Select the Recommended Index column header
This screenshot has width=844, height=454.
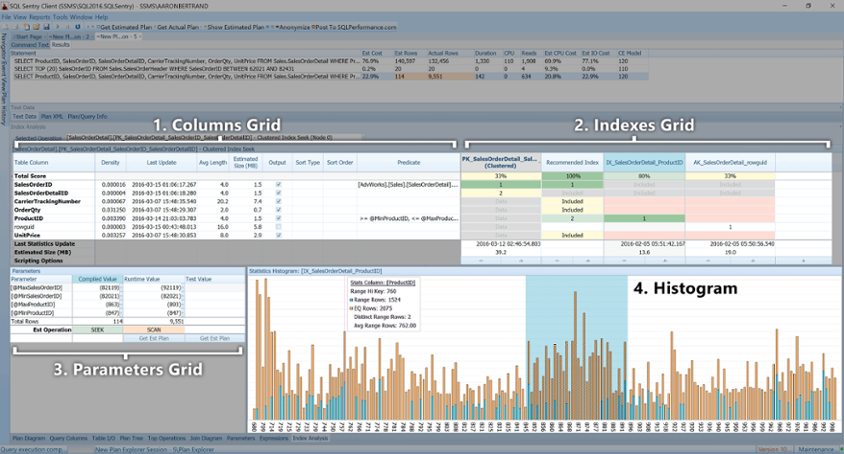(573, 162)
